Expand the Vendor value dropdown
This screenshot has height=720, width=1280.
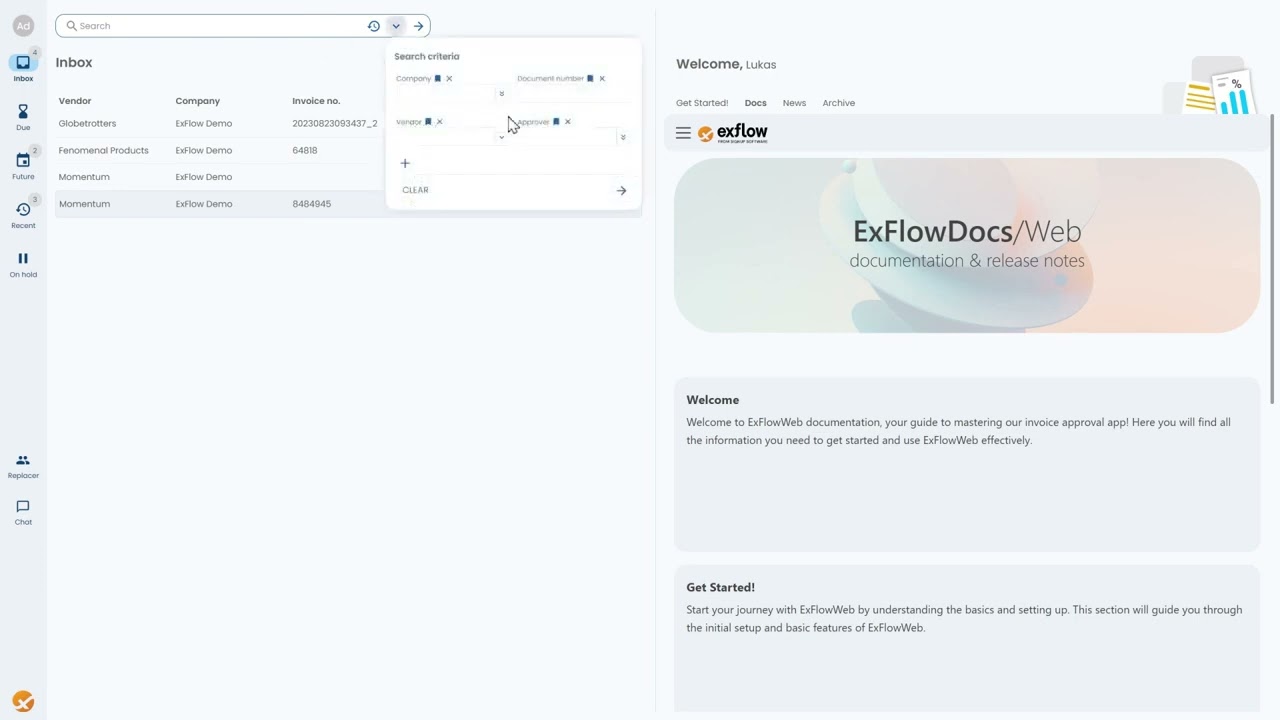(502, 137)
